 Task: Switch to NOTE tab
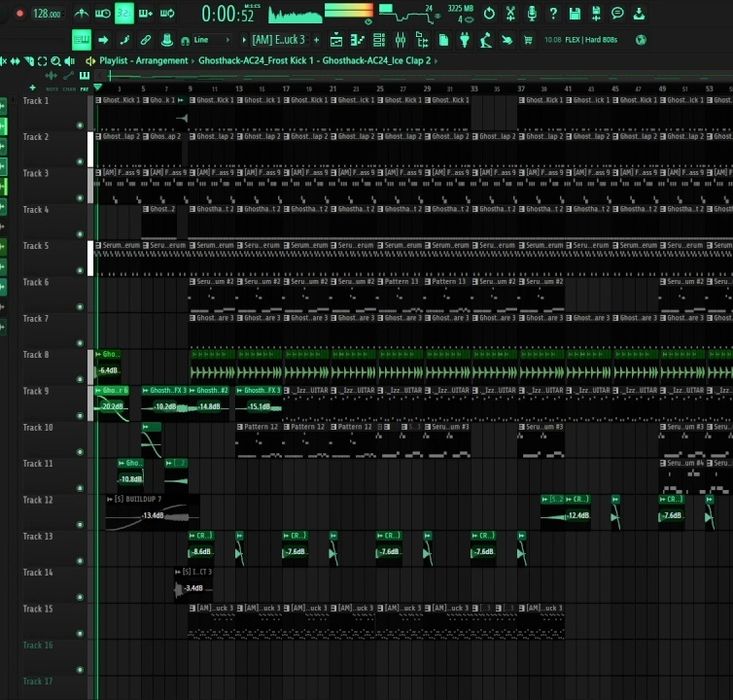[x=52, y=89]
